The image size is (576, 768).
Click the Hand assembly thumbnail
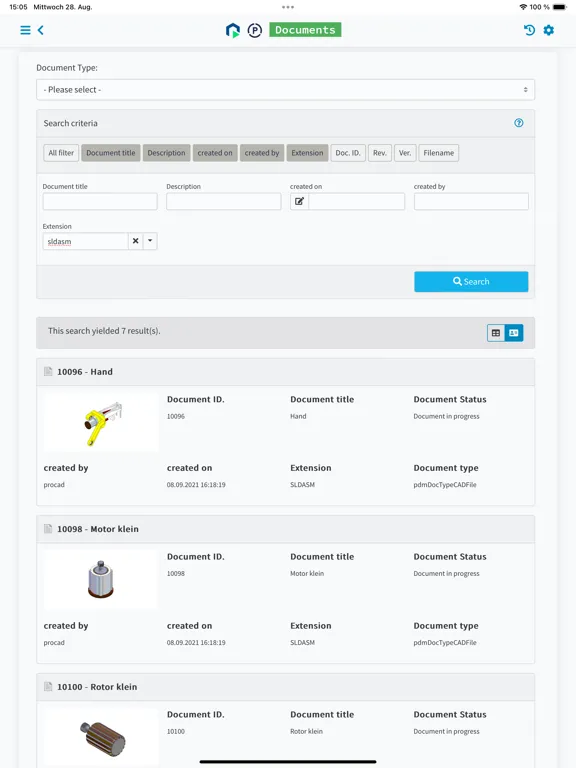[x=101, y=422]
